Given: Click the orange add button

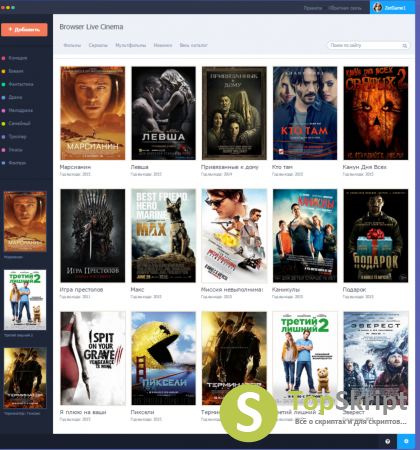Looking at the screenshot, I should click(x=24, y=29).
